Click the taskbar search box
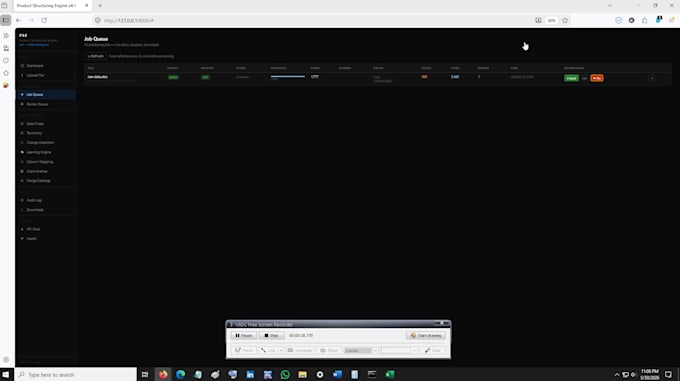 tap(76, 374)
